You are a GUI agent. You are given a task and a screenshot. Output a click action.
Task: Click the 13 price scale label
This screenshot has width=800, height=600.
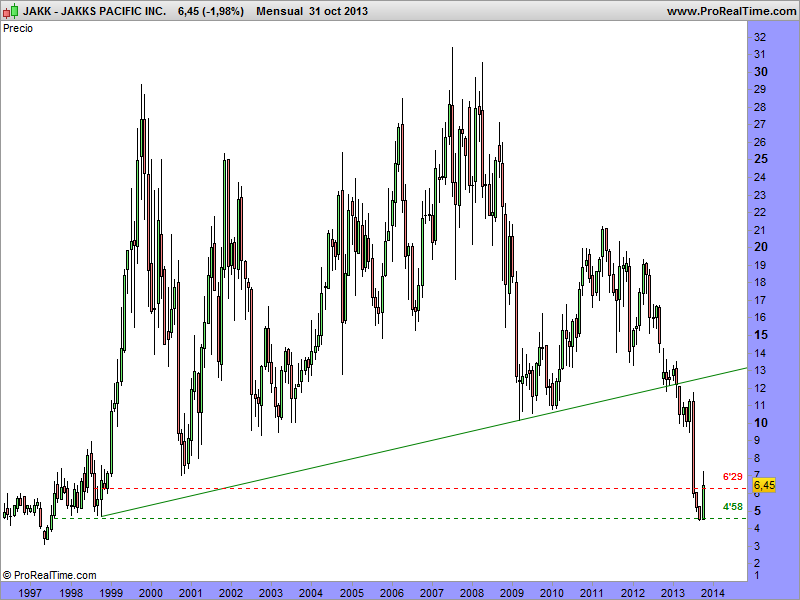tap(760, 370)
